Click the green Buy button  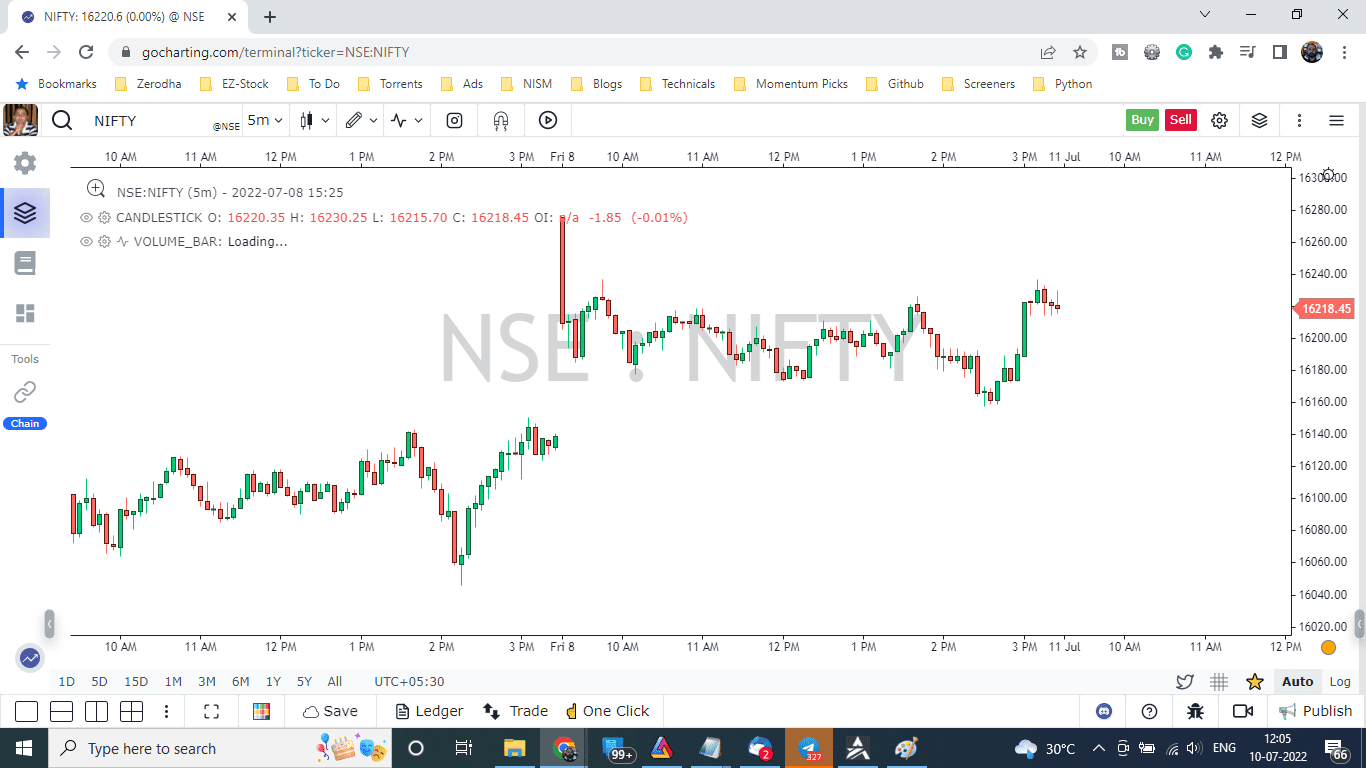1142,119
